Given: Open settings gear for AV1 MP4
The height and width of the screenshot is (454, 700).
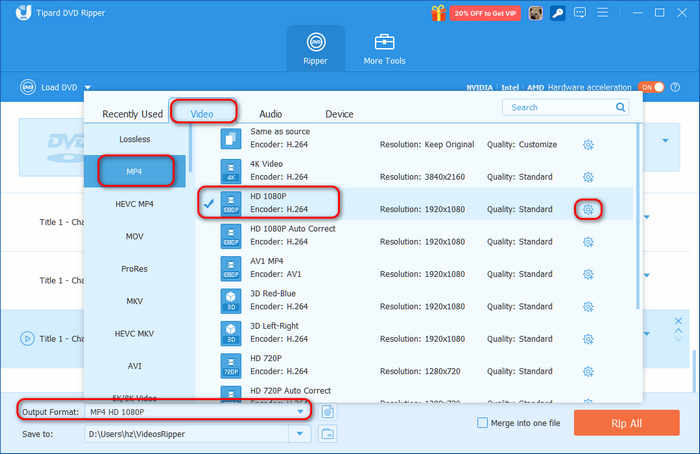Looking at the screenshot, I should (x=588, y=274).
